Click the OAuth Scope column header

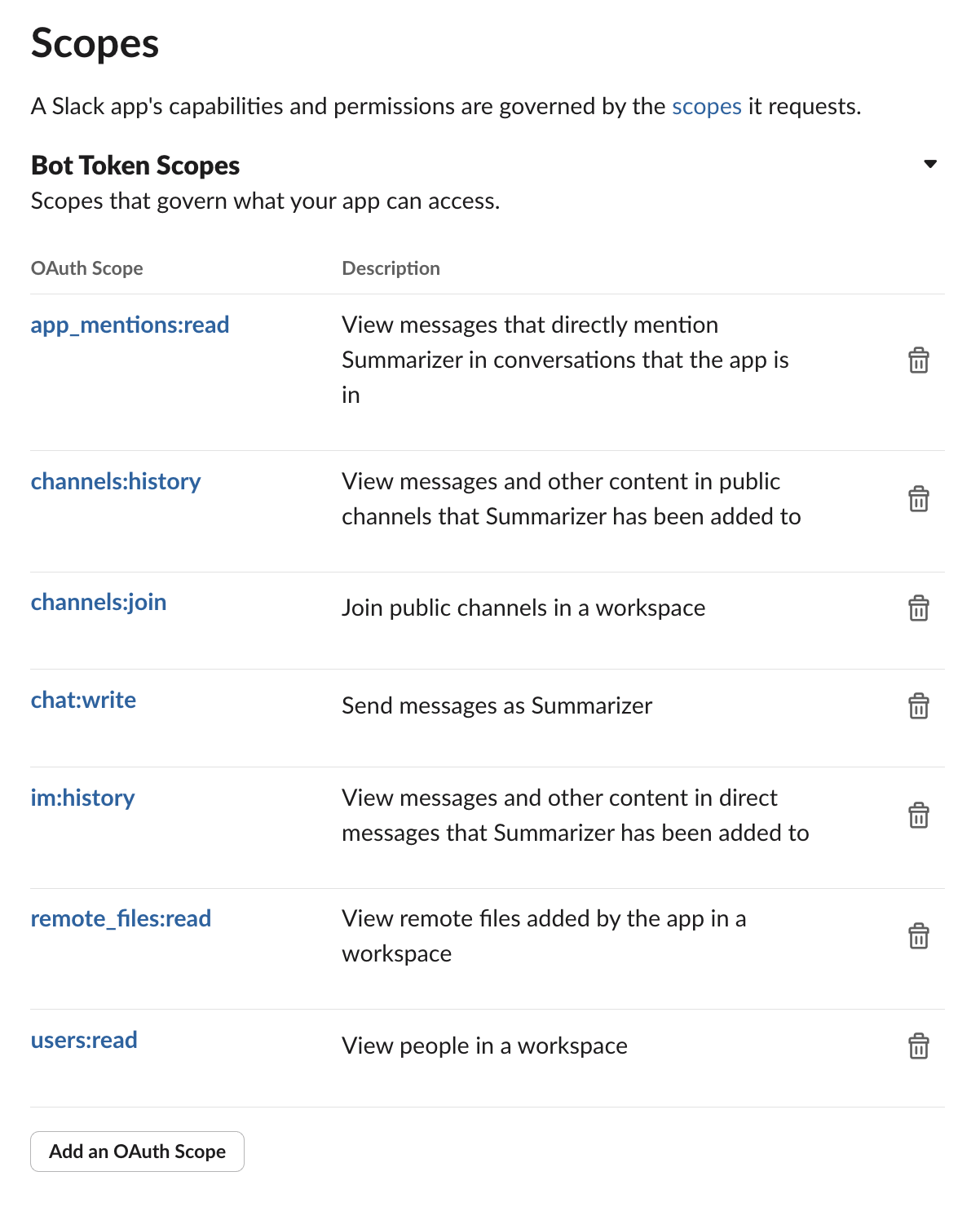(x=86, y=268)
